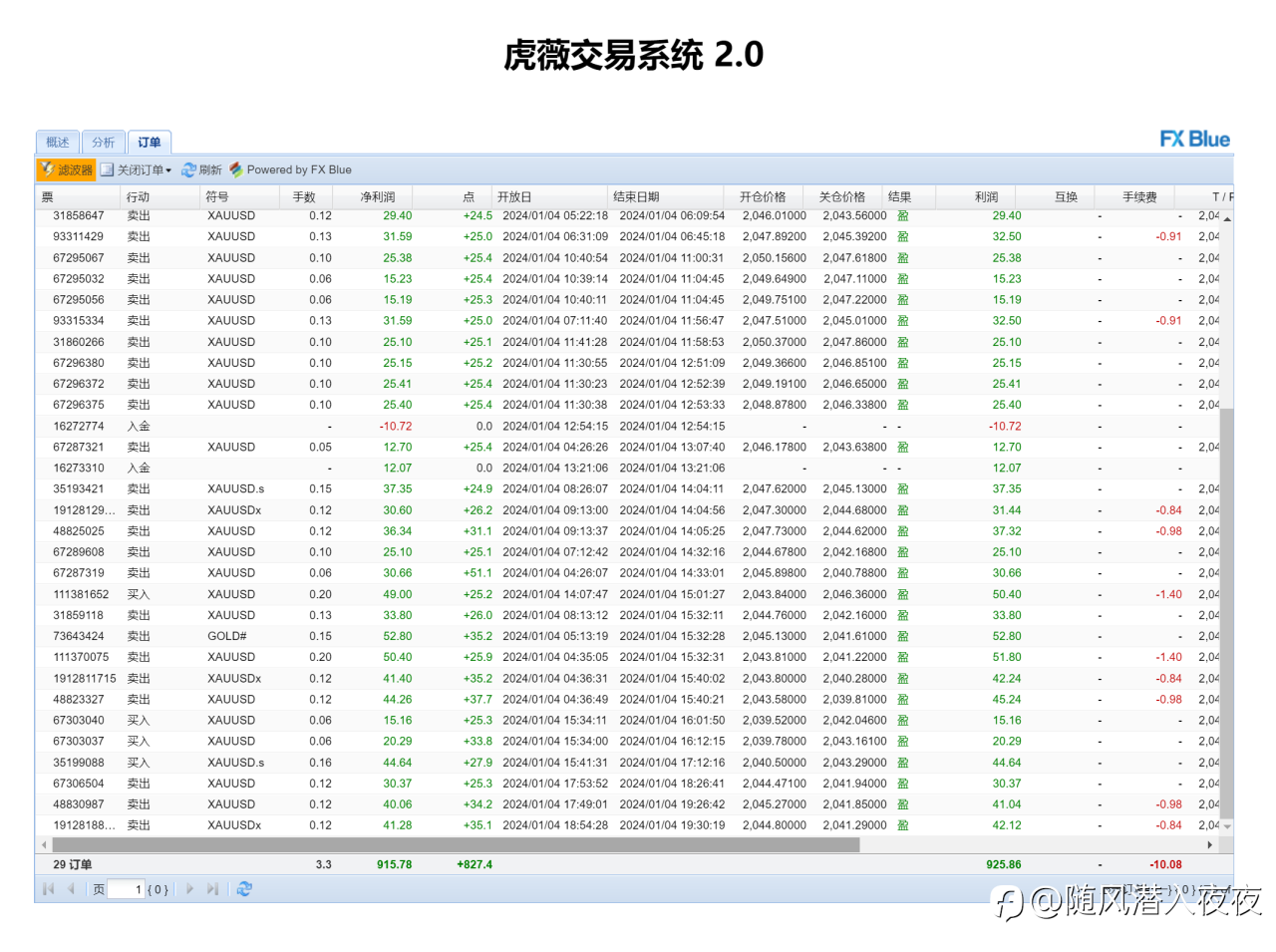Go to first page icon

coord(48,889)
